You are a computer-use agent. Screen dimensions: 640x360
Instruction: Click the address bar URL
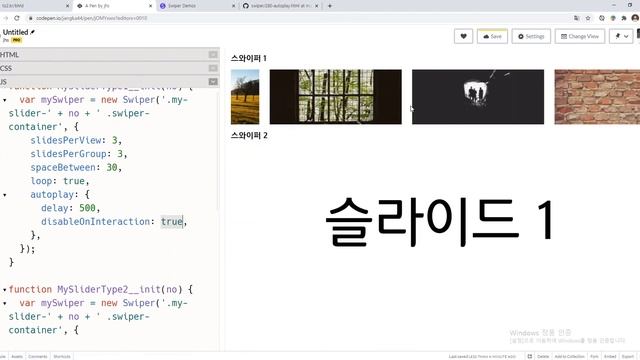point(91,18)
